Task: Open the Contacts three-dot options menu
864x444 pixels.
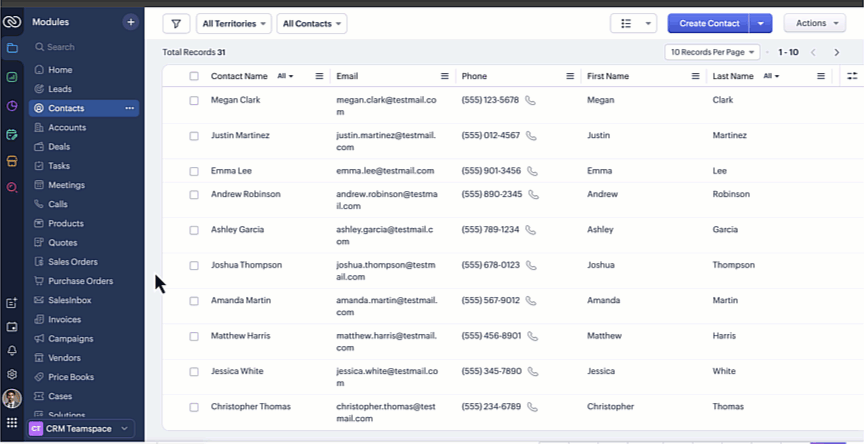Action: [129, 108]
